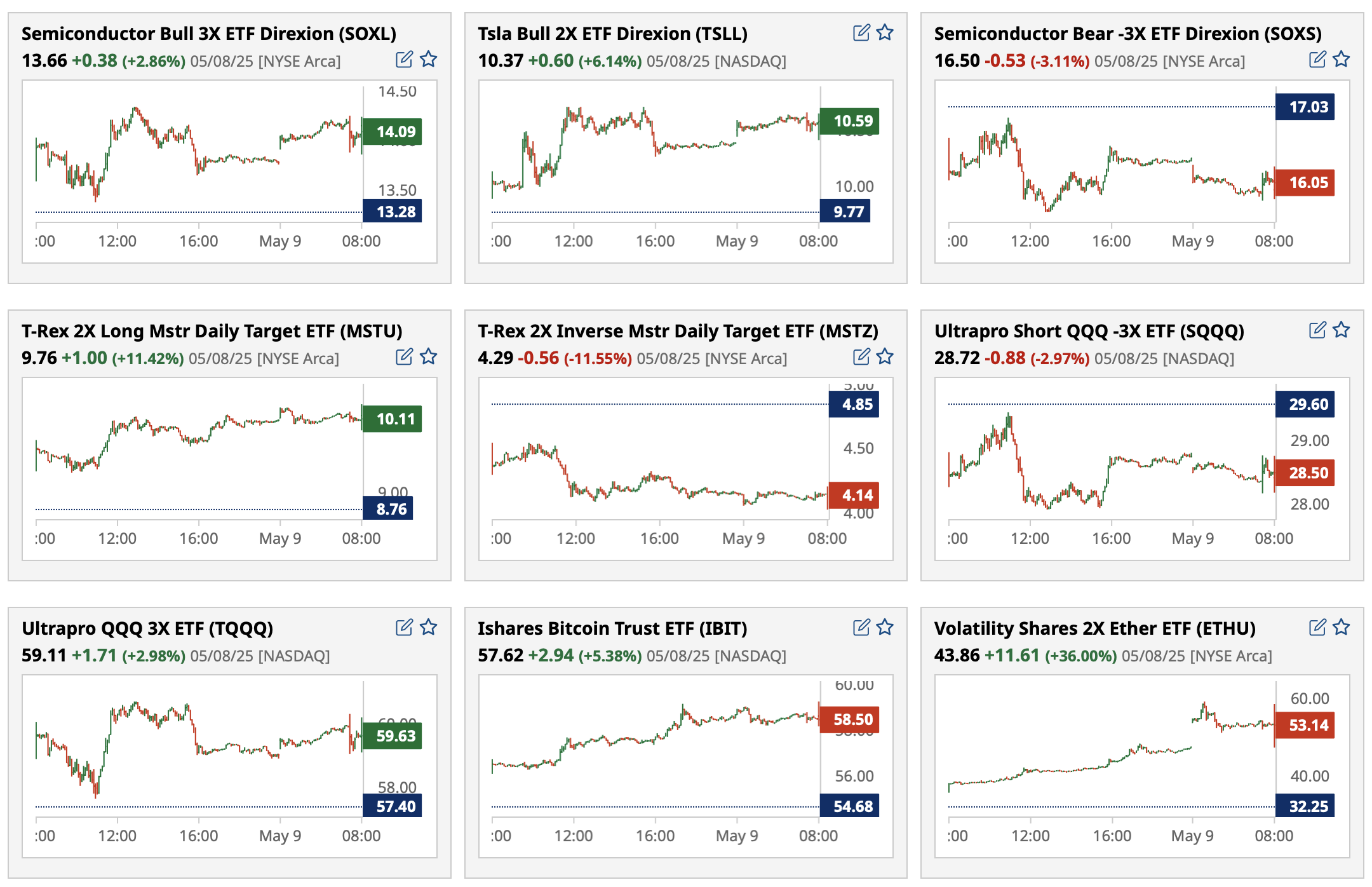Click the TQQQ edit pencil icon
The width and height of the screenshot is (1372, 887).
(x=404, y=627)
